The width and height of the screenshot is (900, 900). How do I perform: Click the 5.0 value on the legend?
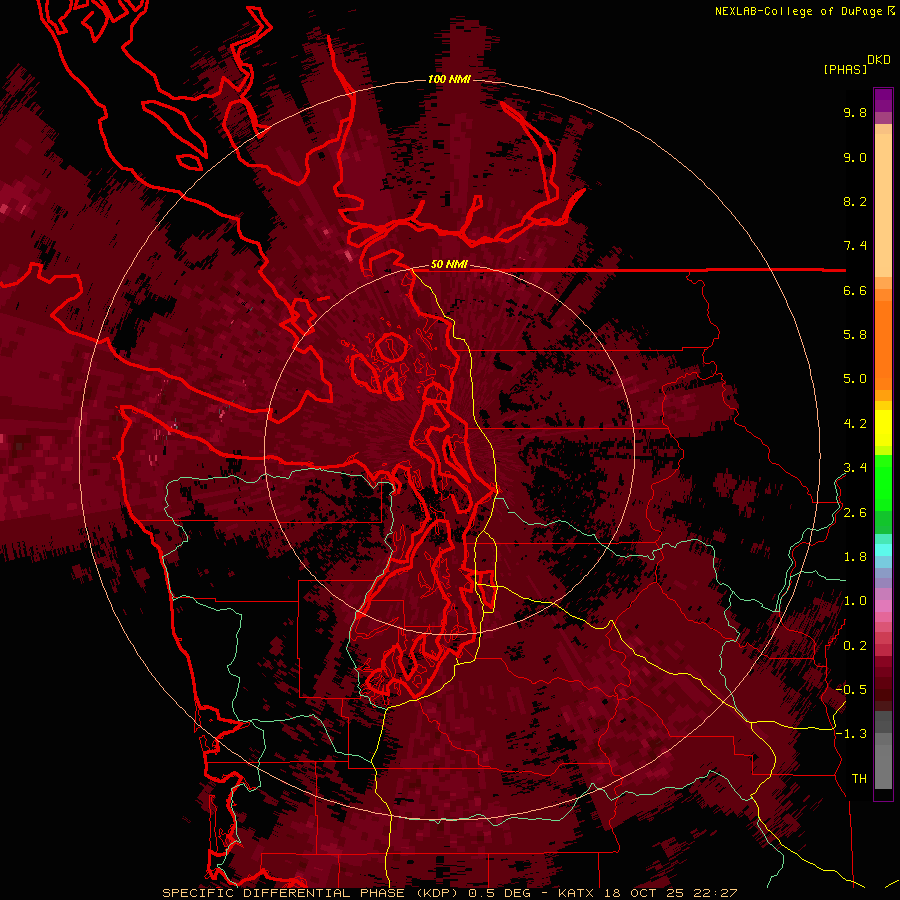tap(855, 379)
